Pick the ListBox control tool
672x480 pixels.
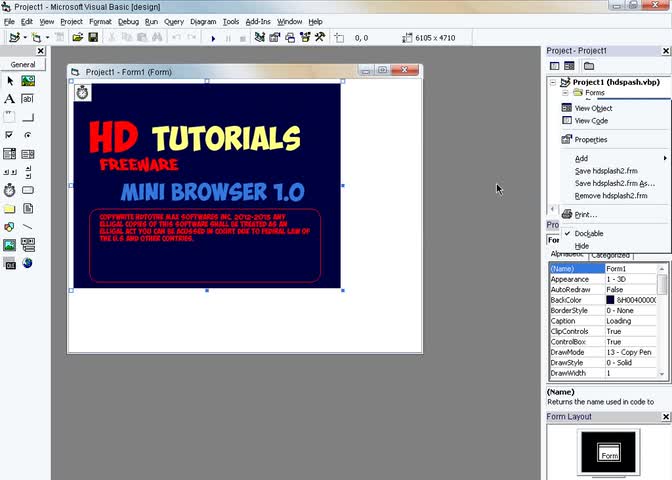pyautogui.click(x=28, y=153)
